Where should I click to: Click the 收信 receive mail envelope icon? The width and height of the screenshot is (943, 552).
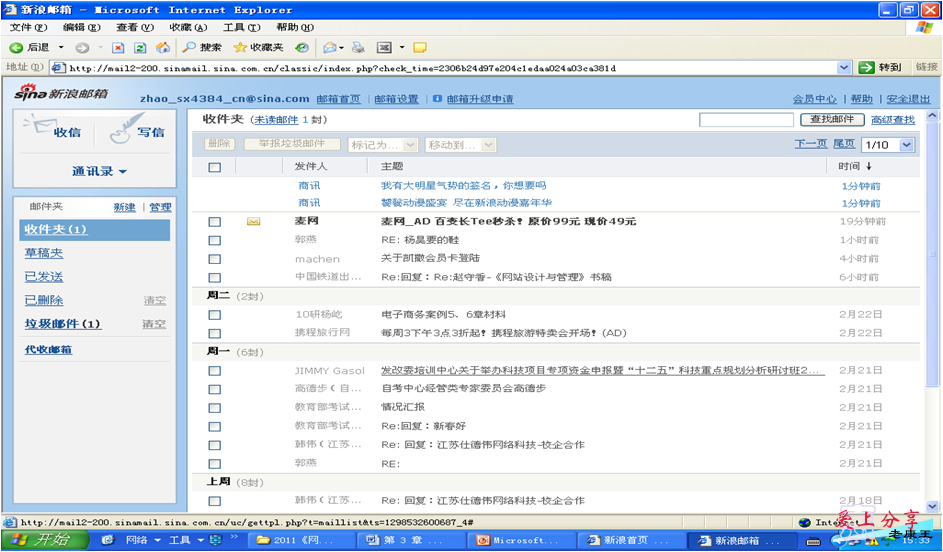pos(38,125)
